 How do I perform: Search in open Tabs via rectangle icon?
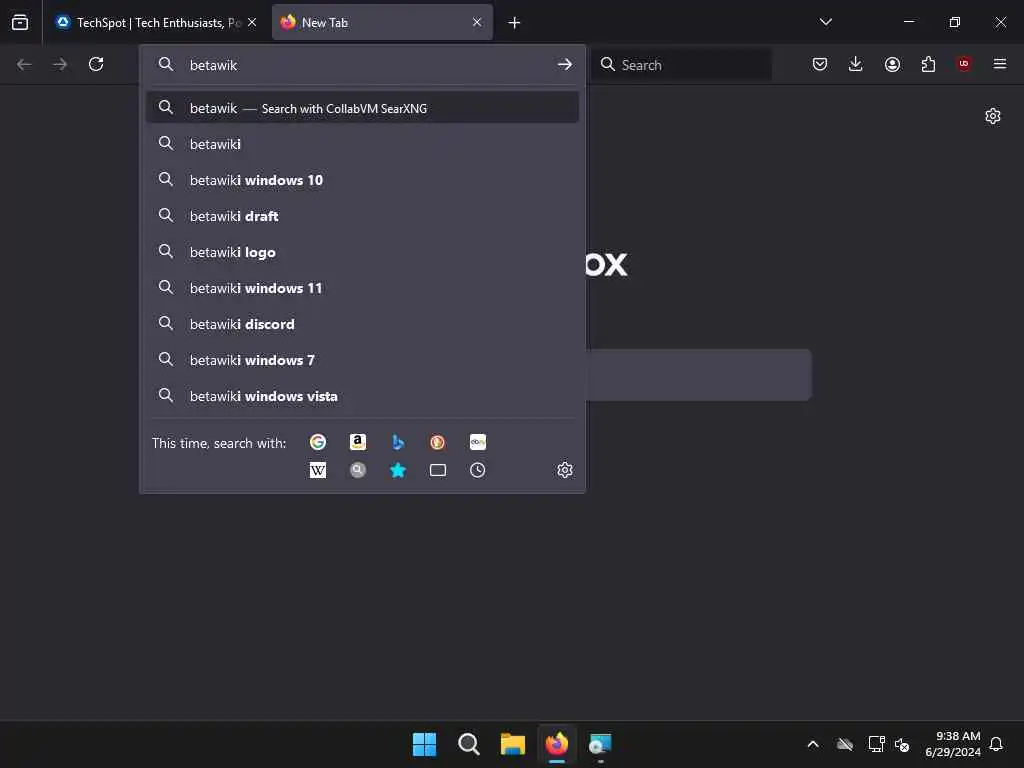point(438,470)
